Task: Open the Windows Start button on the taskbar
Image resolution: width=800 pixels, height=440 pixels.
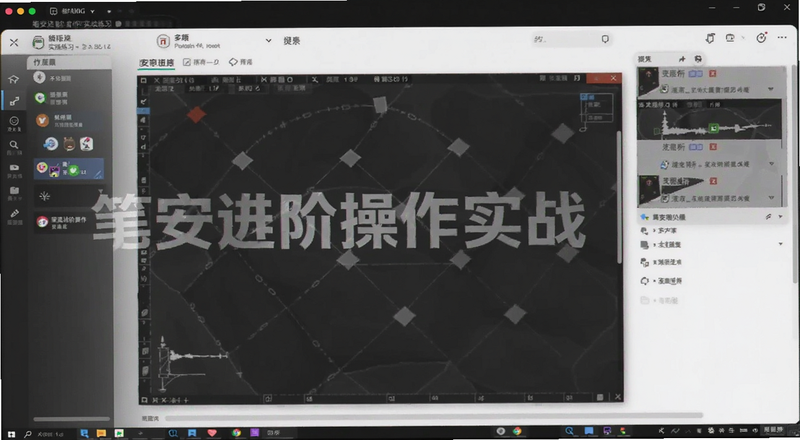Action: (11, 433)
